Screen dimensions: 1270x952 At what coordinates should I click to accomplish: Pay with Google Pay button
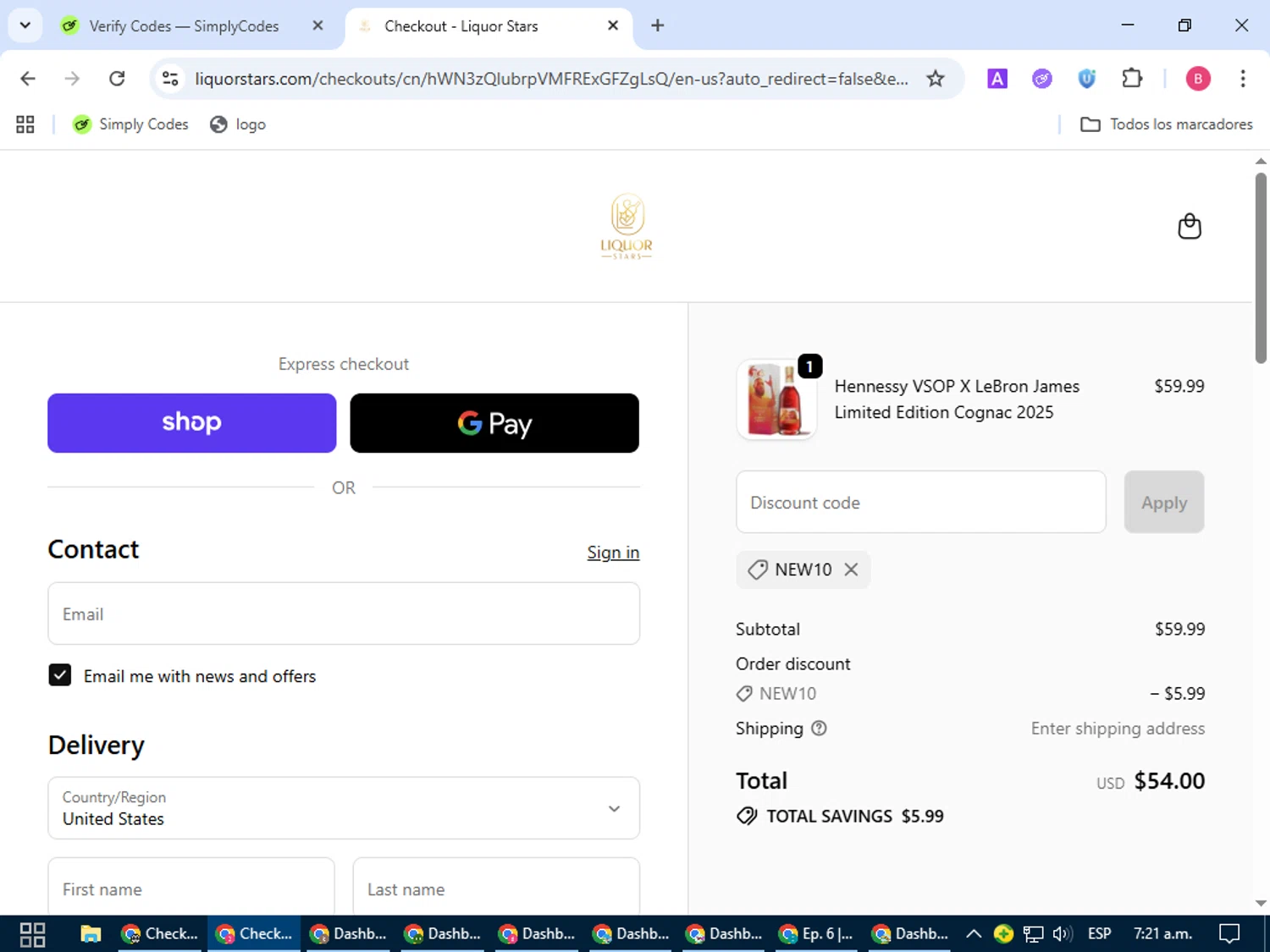coord(494,423)
